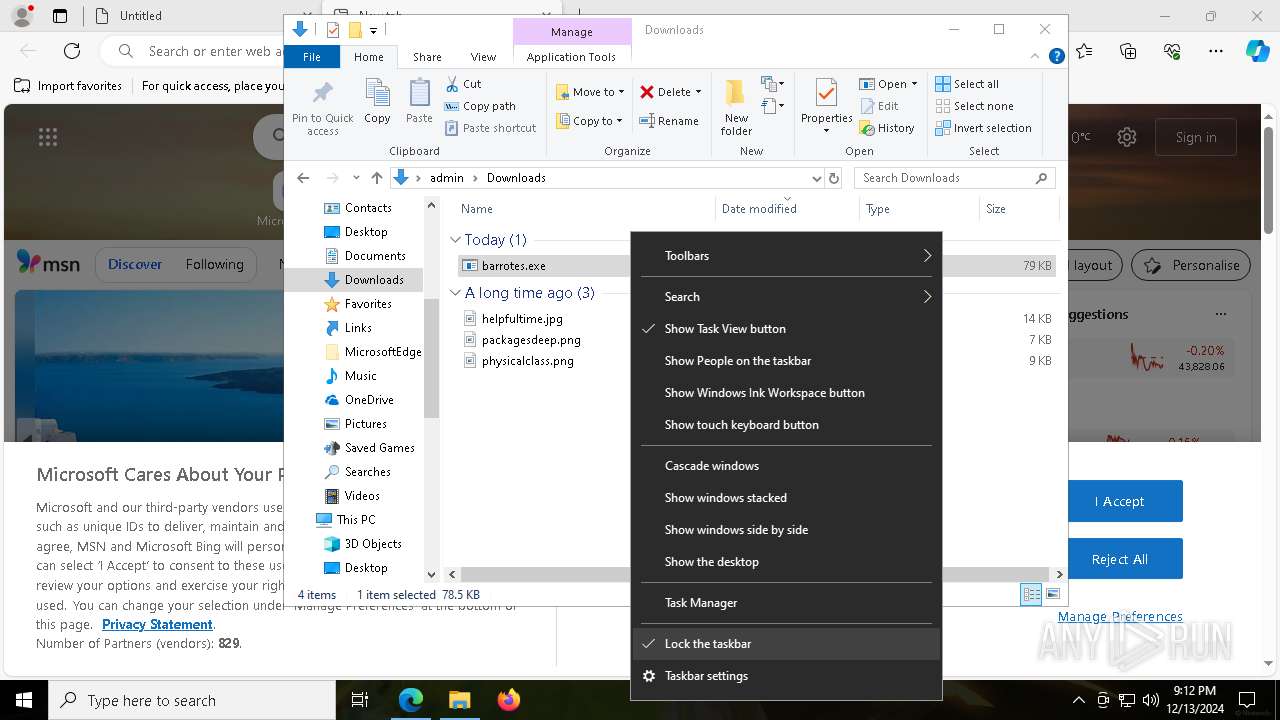The height and width of the screenshot is (720, 1280).
Task: Open file Properties from ribbon
Action: pos(826,106)
